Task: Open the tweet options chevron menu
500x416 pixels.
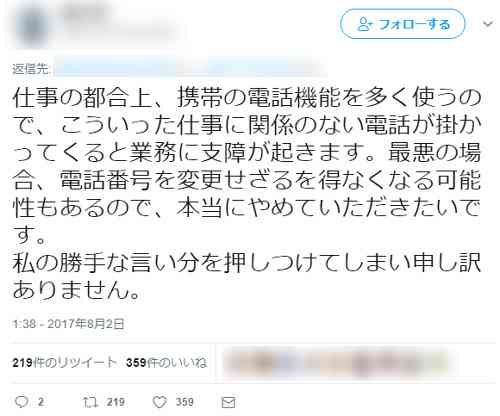Action: pos(488,24)
